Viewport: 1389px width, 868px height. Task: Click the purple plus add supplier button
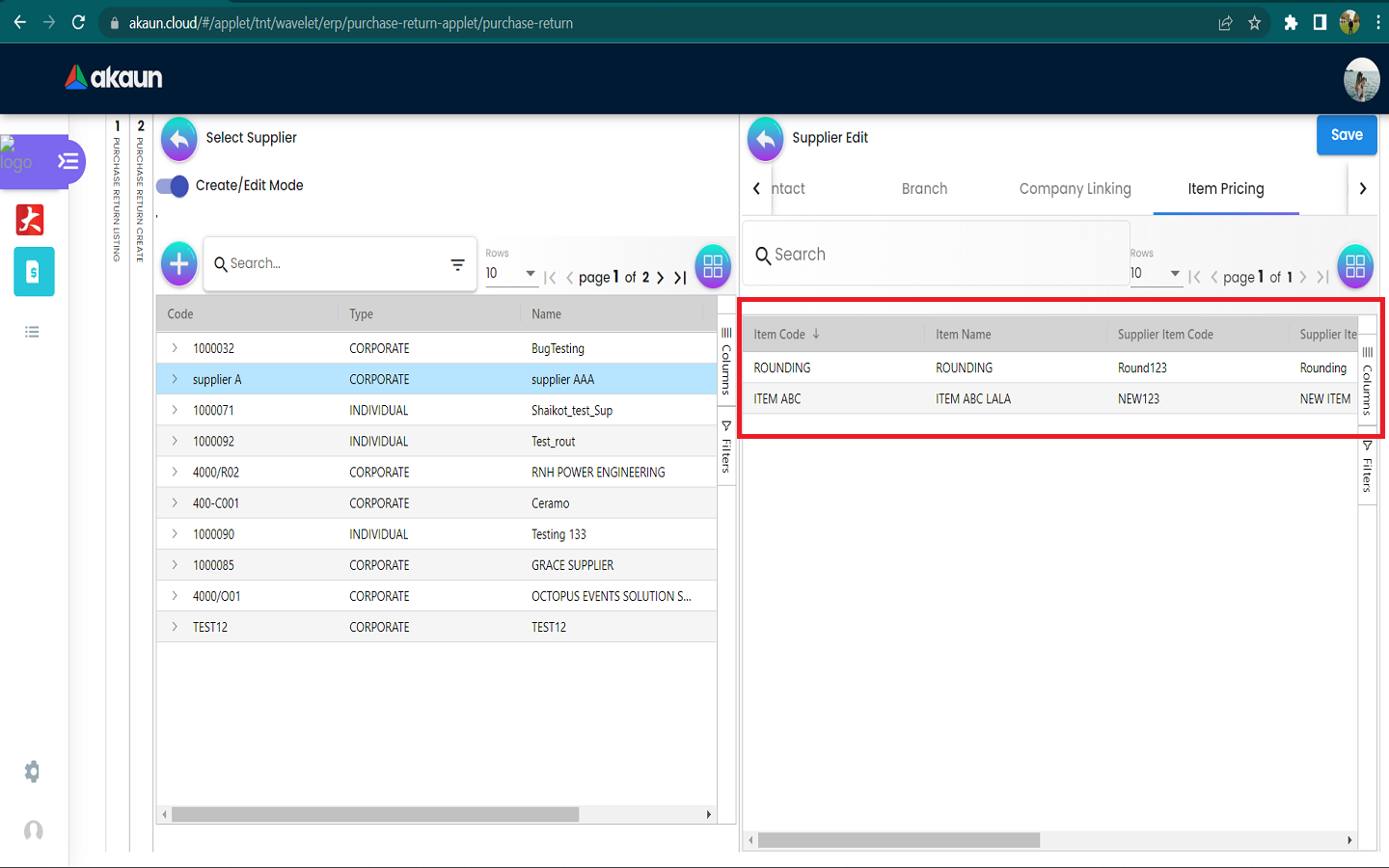coord(179,263)
